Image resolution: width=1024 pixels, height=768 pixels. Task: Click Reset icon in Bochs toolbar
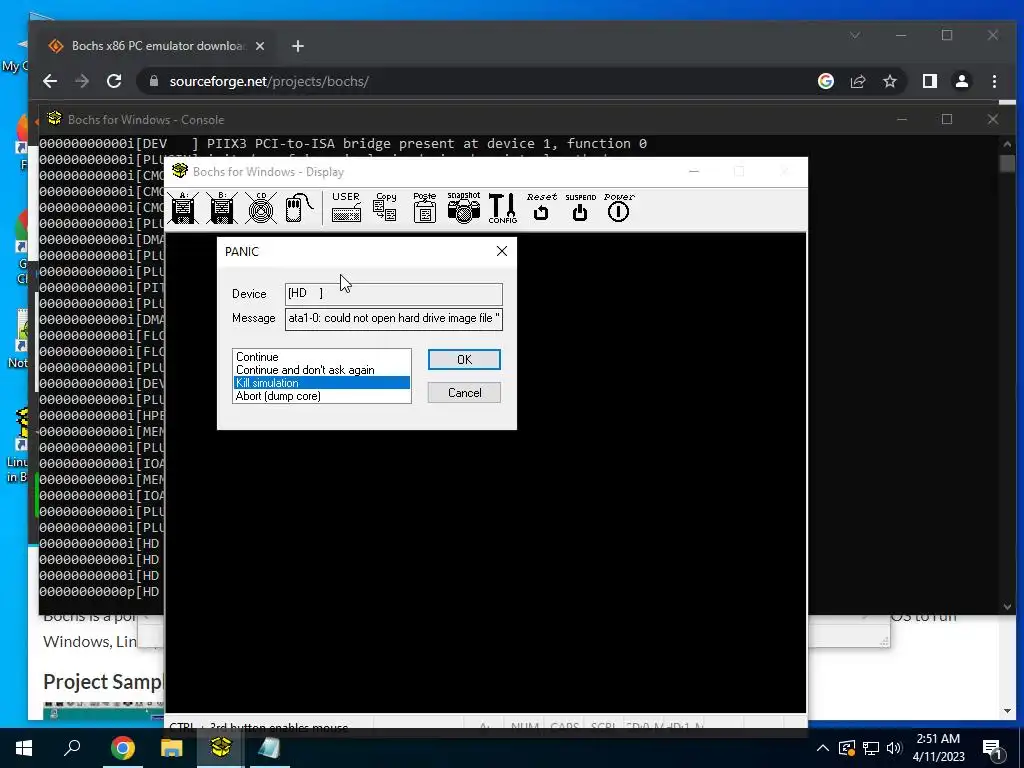click(x=541, y=208)
